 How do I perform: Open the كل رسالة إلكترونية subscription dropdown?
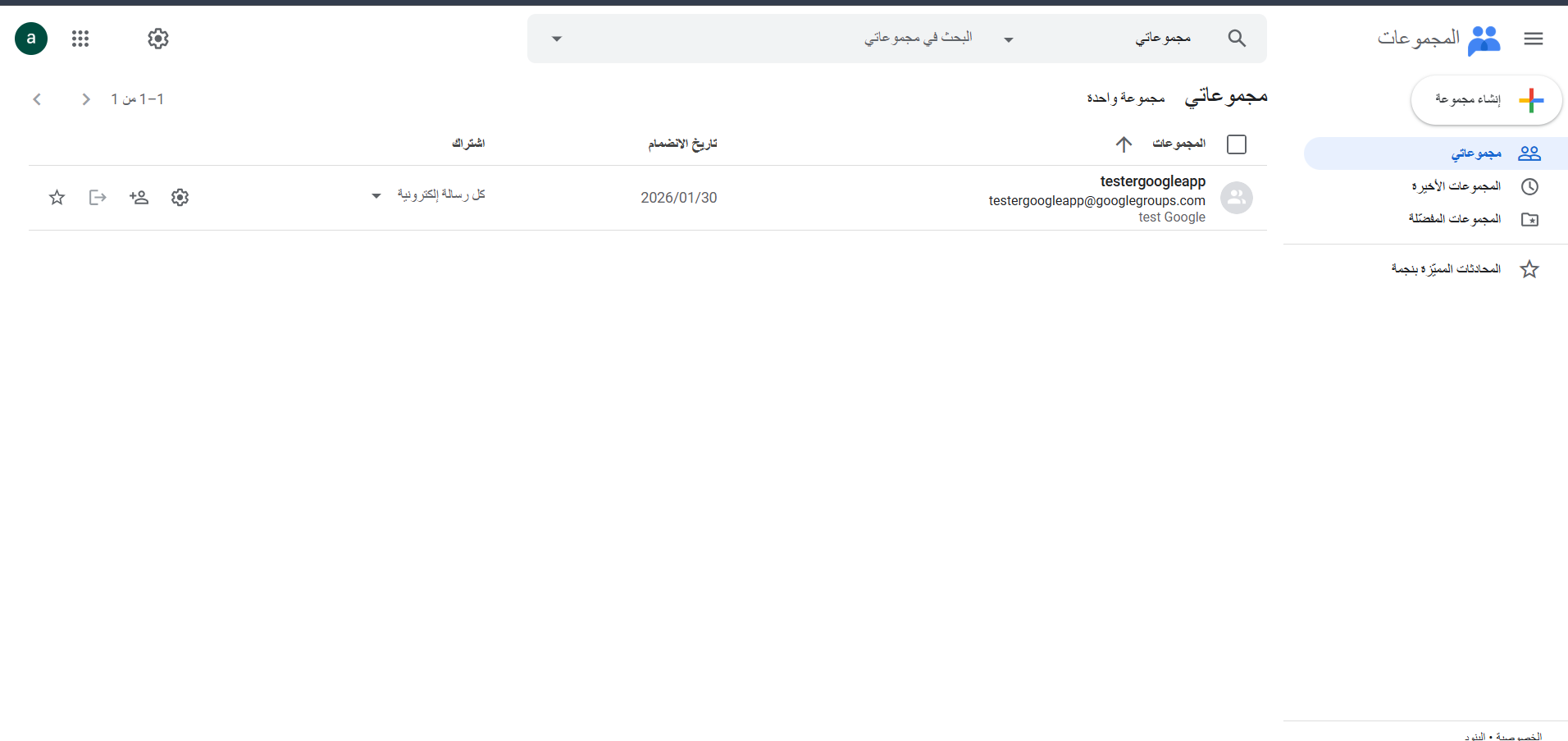[x=376, y=196]
